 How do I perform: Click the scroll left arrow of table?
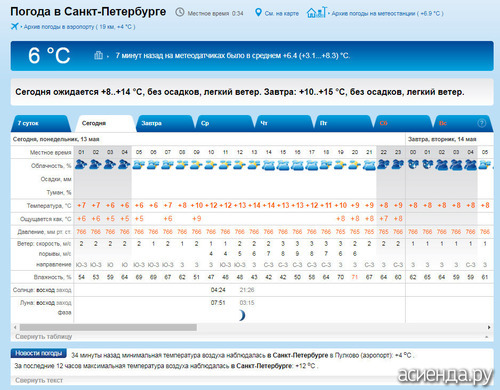(x=15, y=327)
